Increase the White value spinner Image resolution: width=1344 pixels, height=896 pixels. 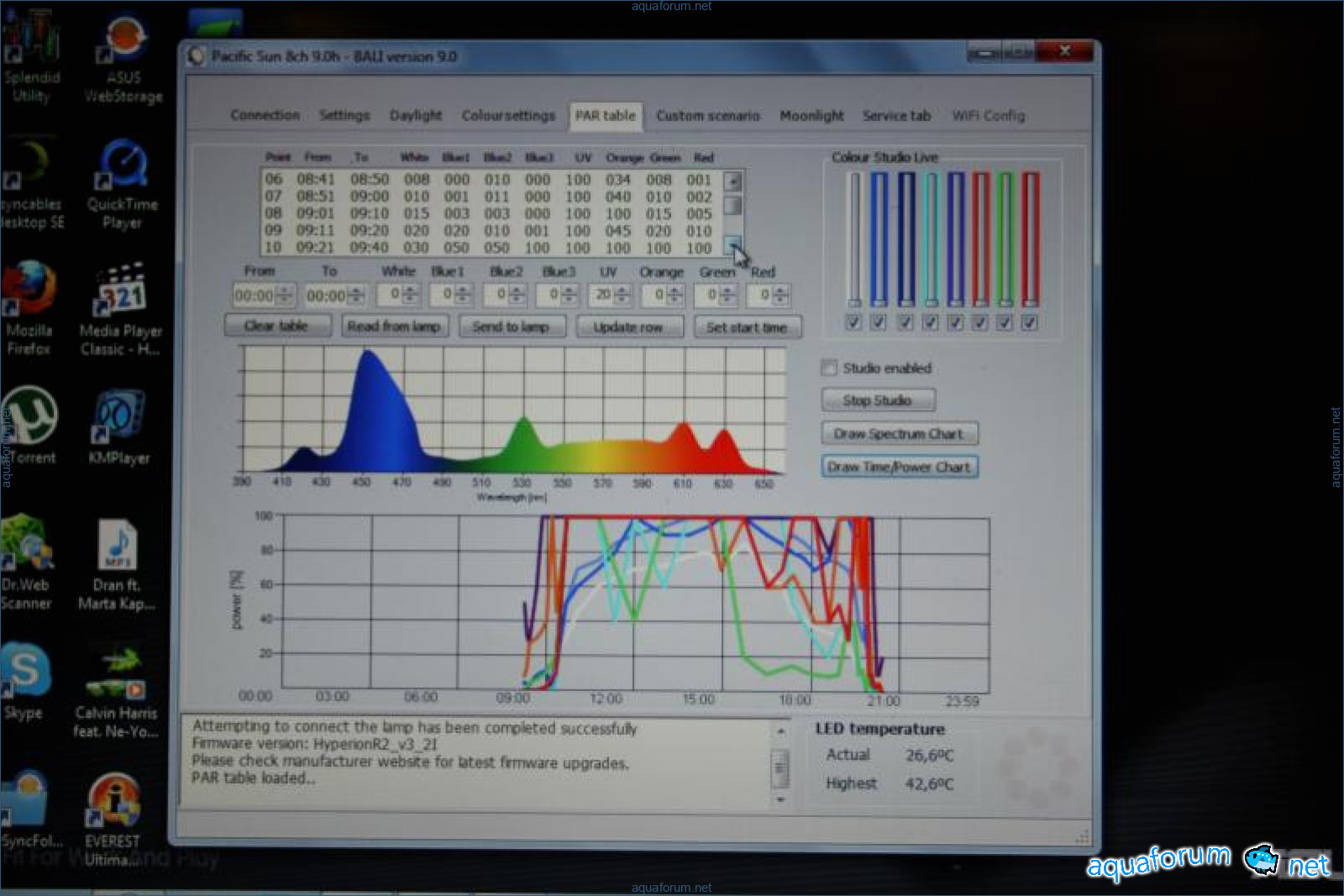pos(411,291)
